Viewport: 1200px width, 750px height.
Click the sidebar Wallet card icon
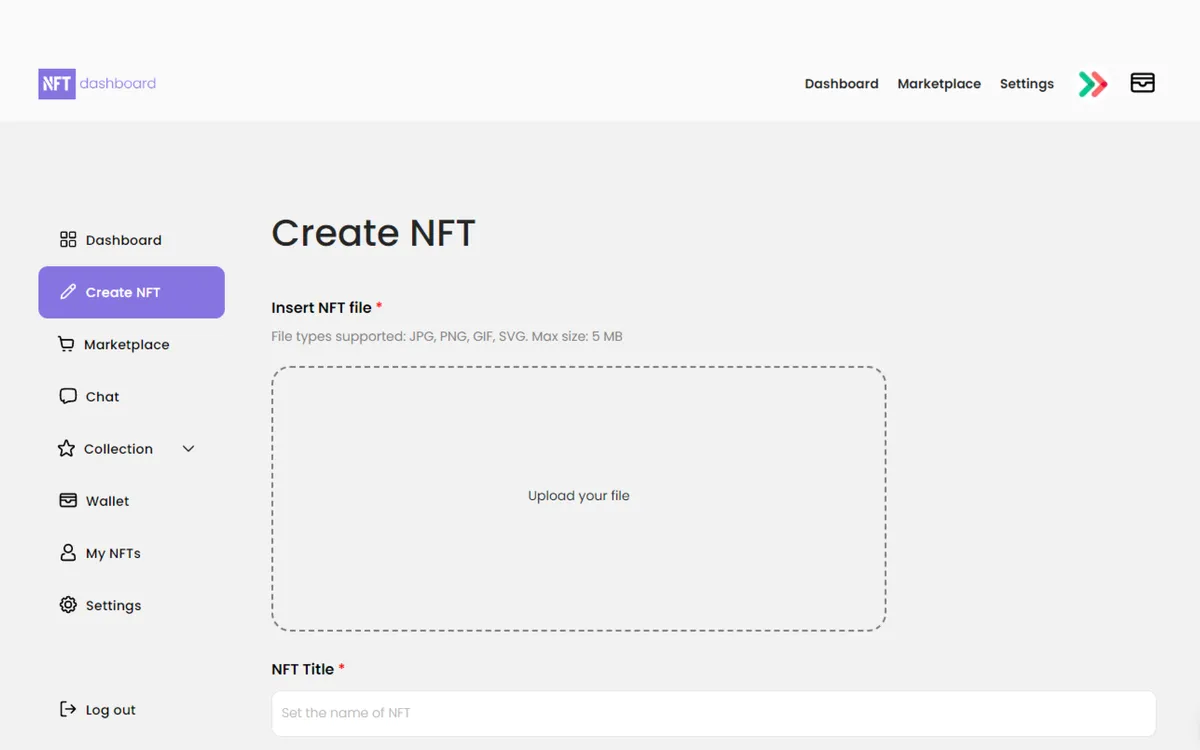tap(68, 500)
